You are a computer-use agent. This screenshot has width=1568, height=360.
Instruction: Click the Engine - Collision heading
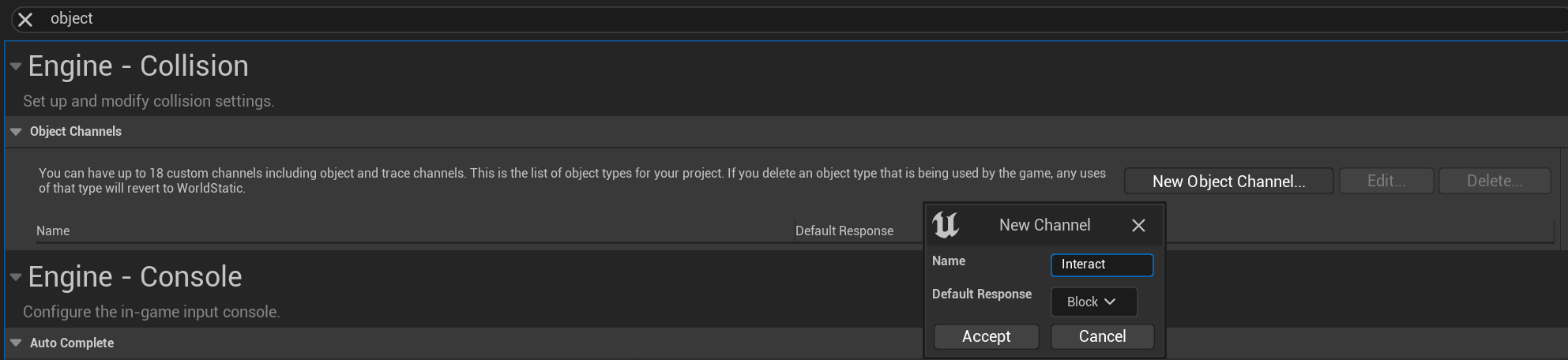(x=138, y=66)
